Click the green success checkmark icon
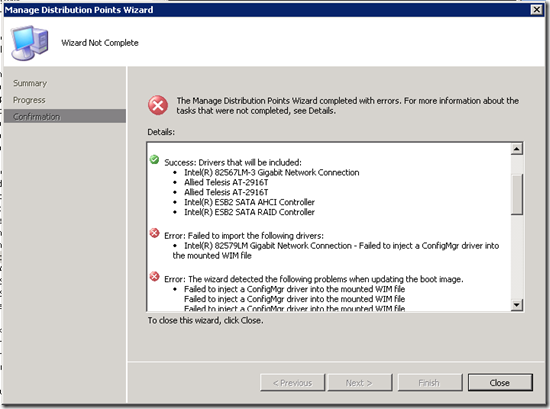550x409 pixels. (x=154, y=160)
